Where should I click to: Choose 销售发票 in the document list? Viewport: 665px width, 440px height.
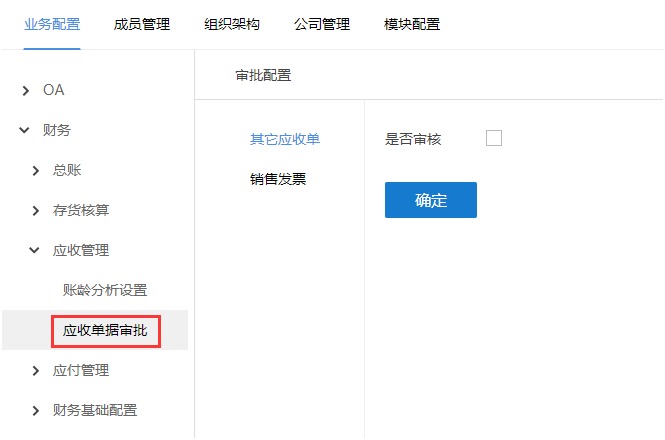point(278,179)
